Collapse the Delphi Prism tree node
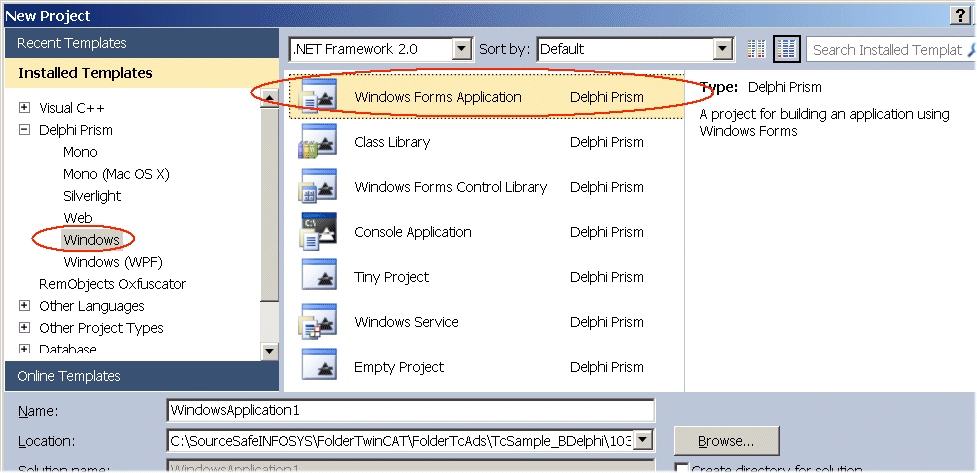 (x=24, y=130)
